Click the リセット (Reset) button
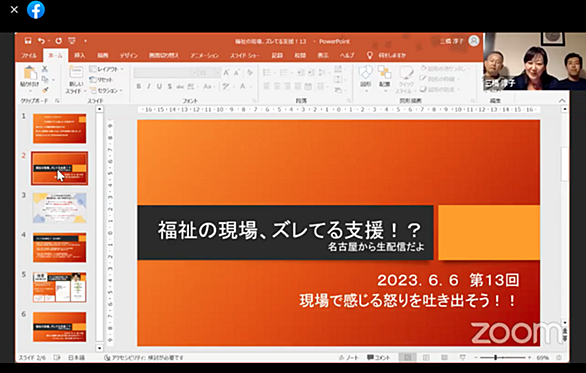This screenshot has width=586, height=373. click(x=101, y=80)
